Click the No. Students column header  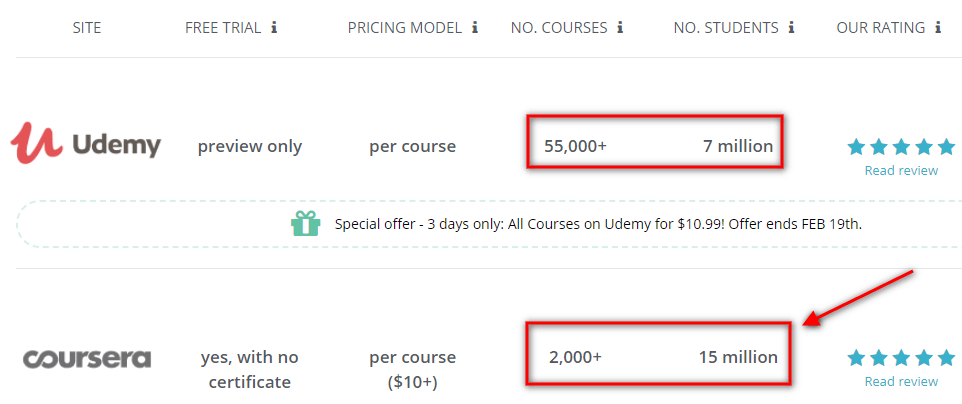click(727, 28)
